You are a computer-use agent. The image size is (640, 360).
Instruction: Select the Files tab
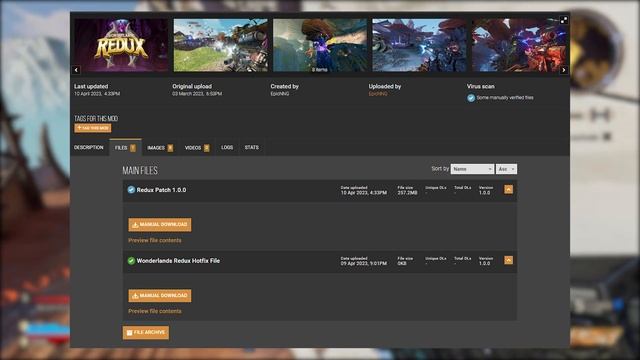tap(125, 147)
